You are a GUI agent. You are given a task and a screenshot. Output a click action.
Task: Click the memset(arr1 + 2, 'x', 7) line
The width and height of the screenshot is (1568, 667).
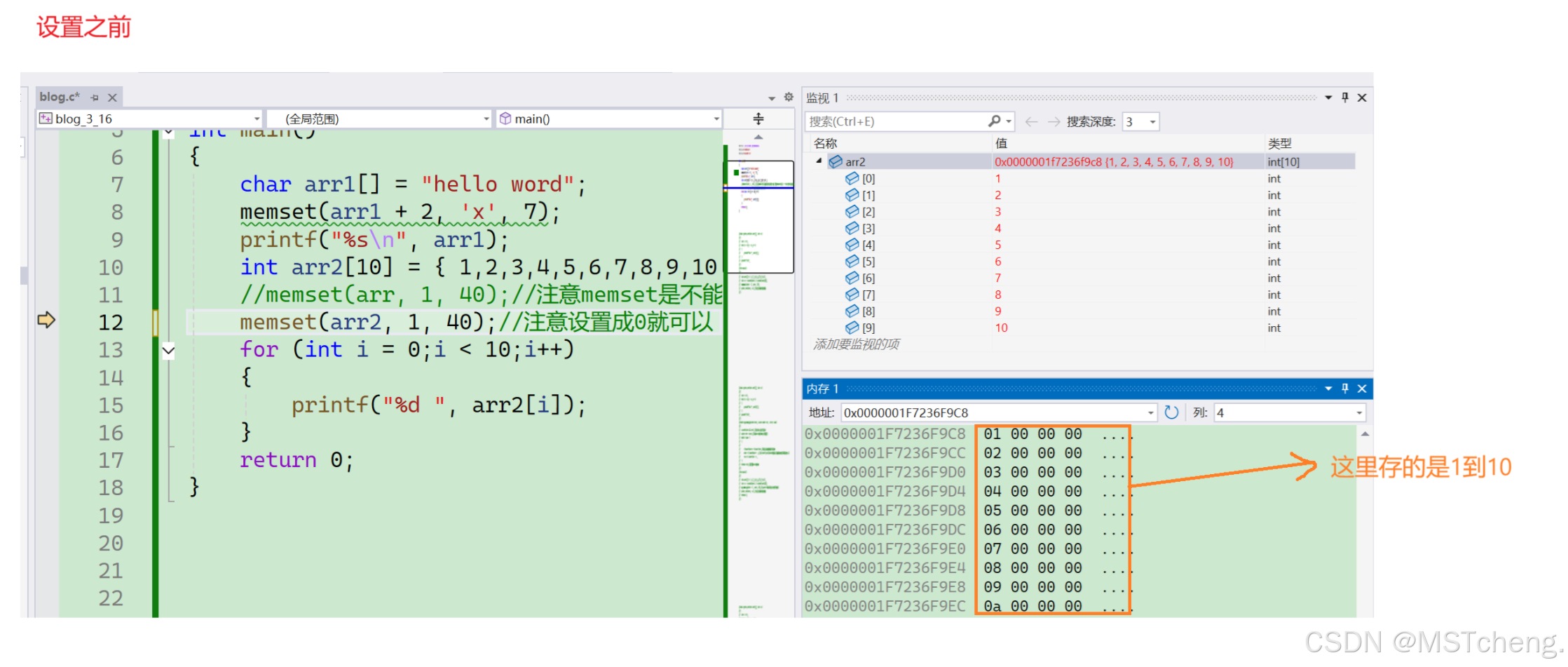(x=400, y=212)
